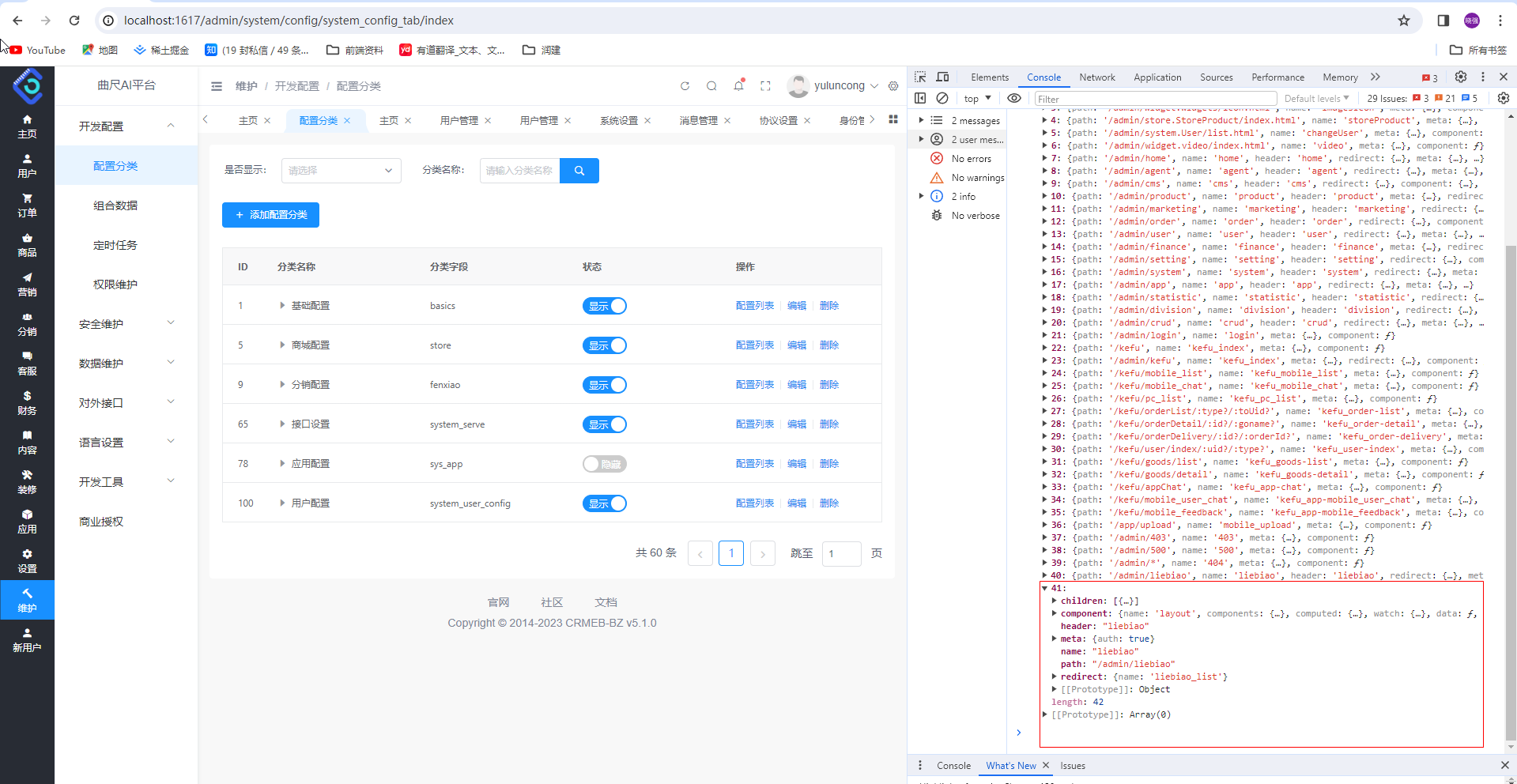Enable display switch for 应用配置

[x=605, y=464]
